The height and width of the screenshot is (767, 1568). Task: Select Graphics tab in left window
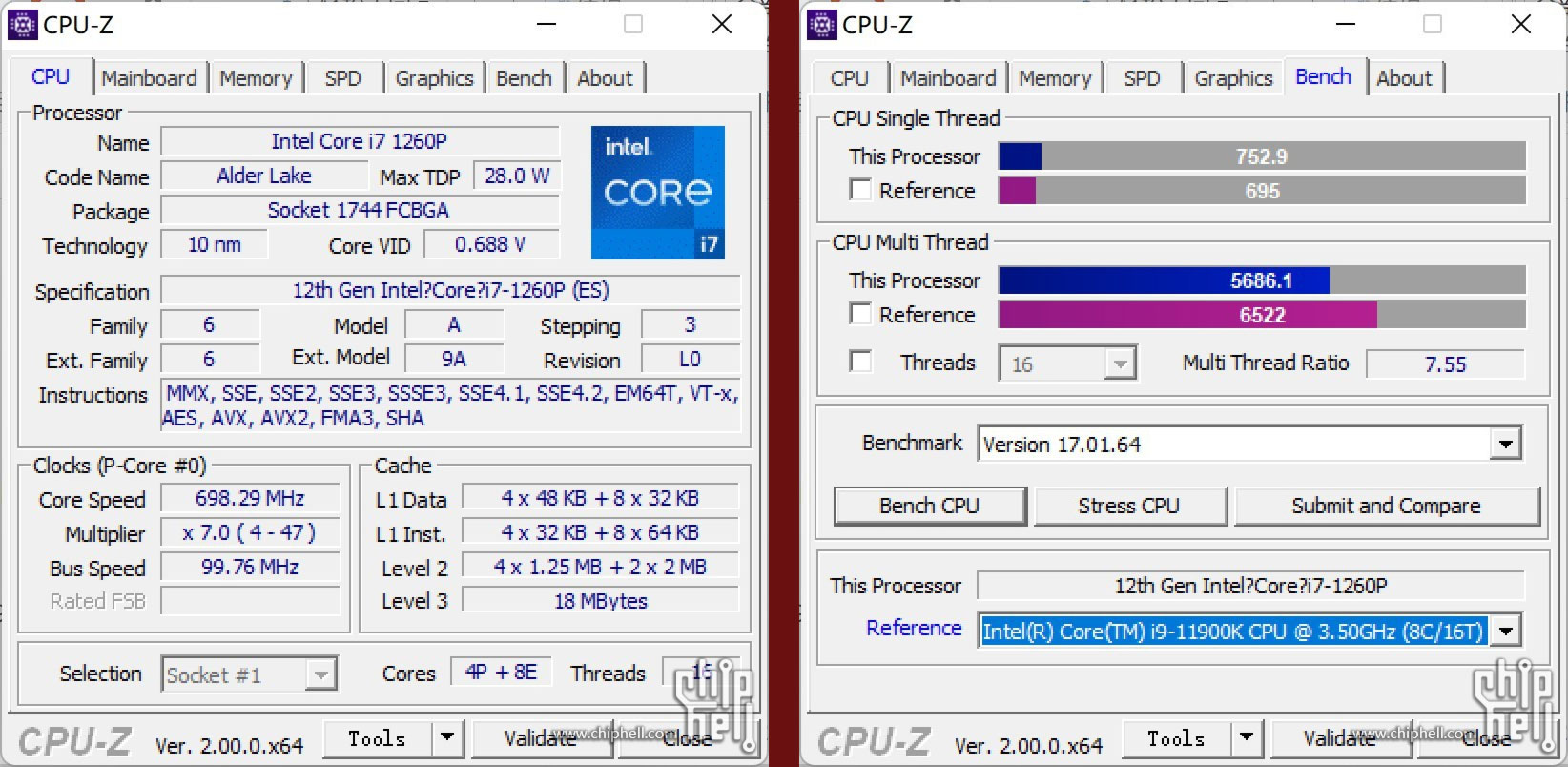click(435, 78)
